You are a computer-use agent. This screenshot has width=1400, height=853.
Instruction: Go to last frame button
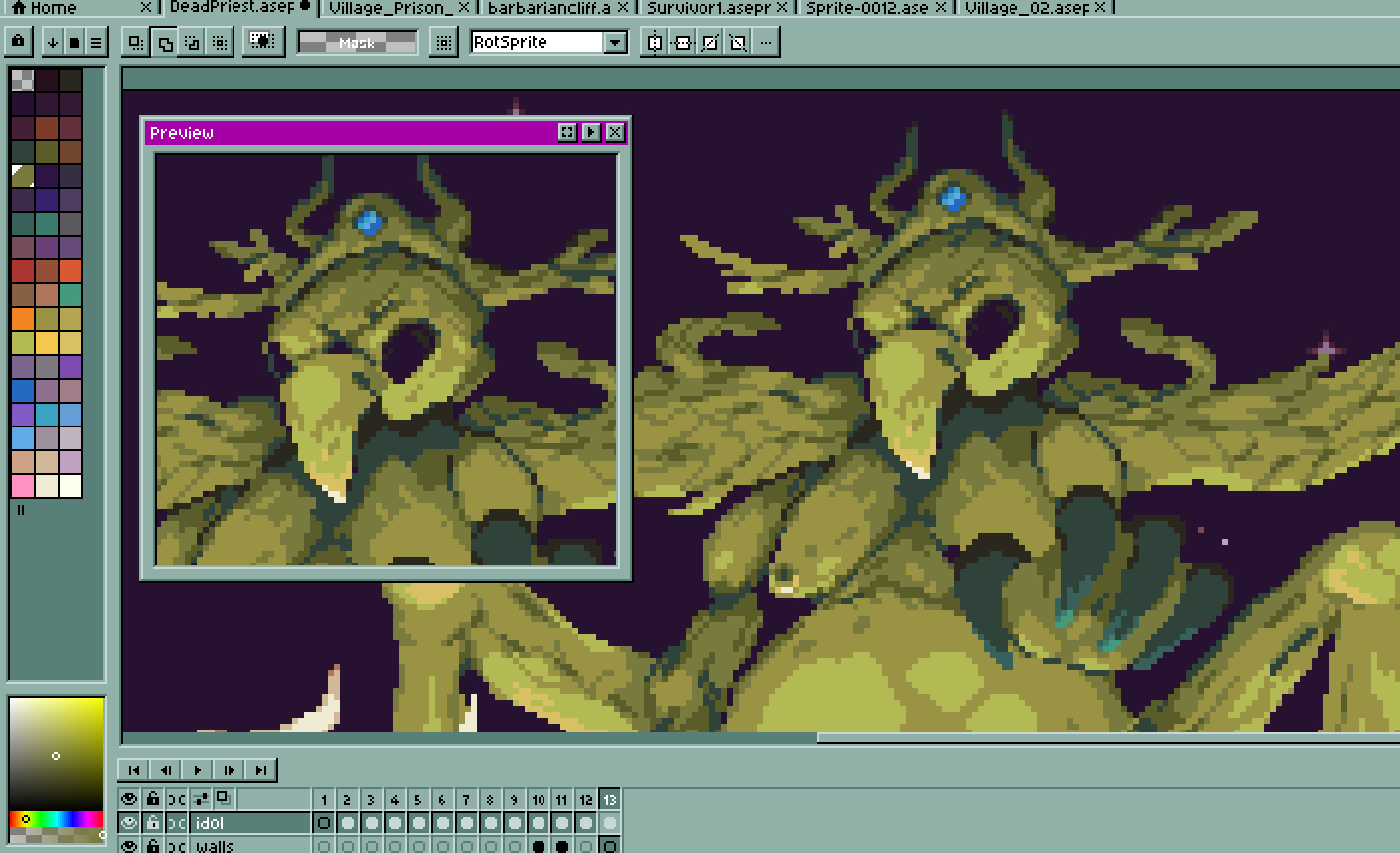(261, 769)
